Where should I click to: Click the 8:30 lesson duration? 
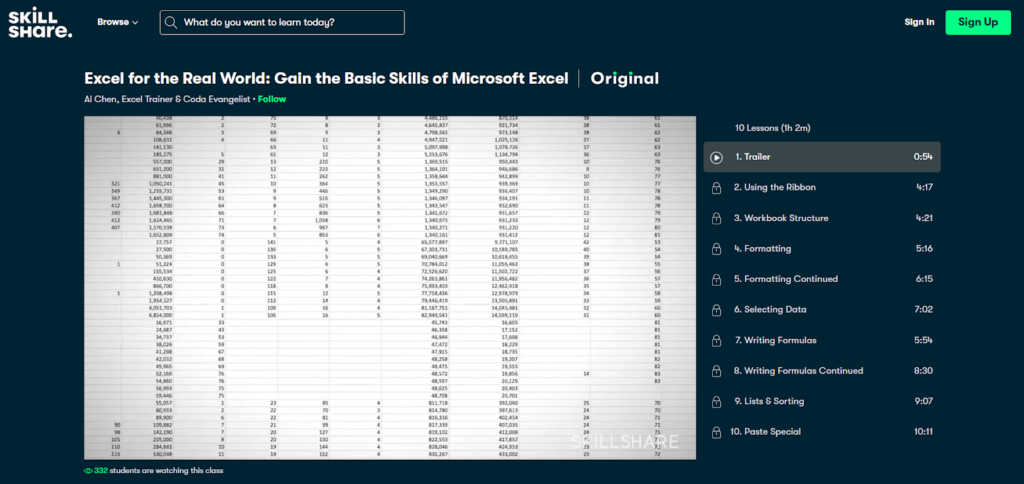923,371
